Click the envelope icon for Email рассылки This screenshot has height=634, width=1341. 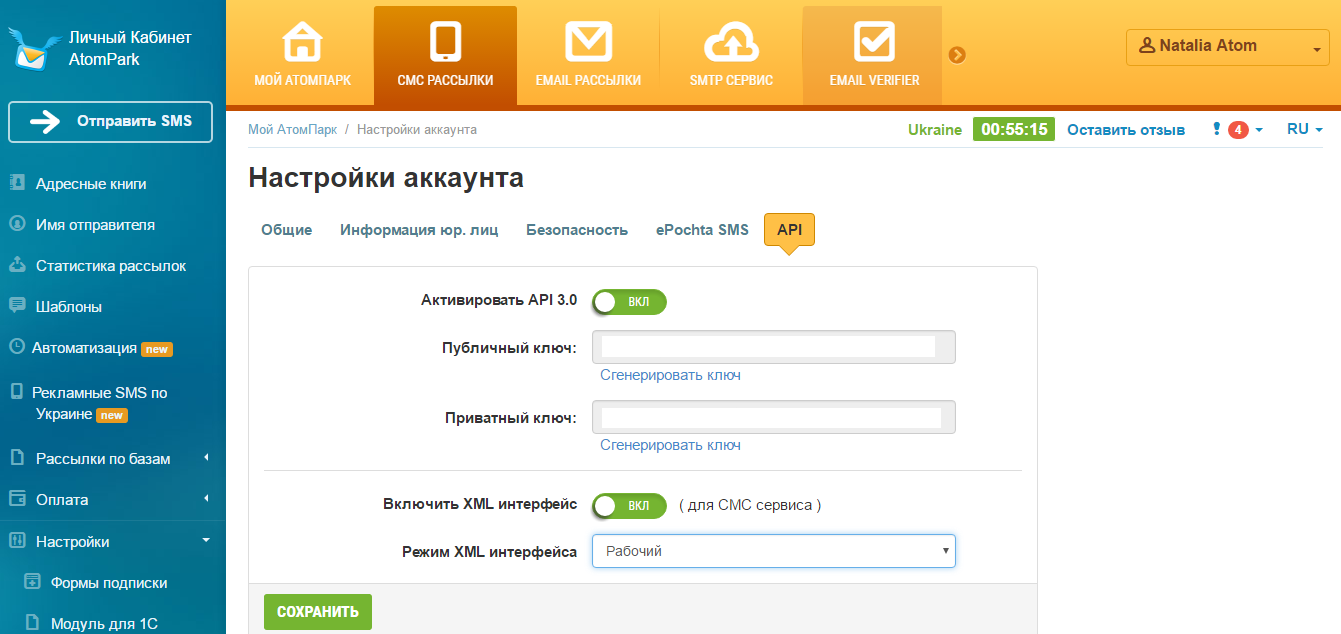tap(588, 42)
